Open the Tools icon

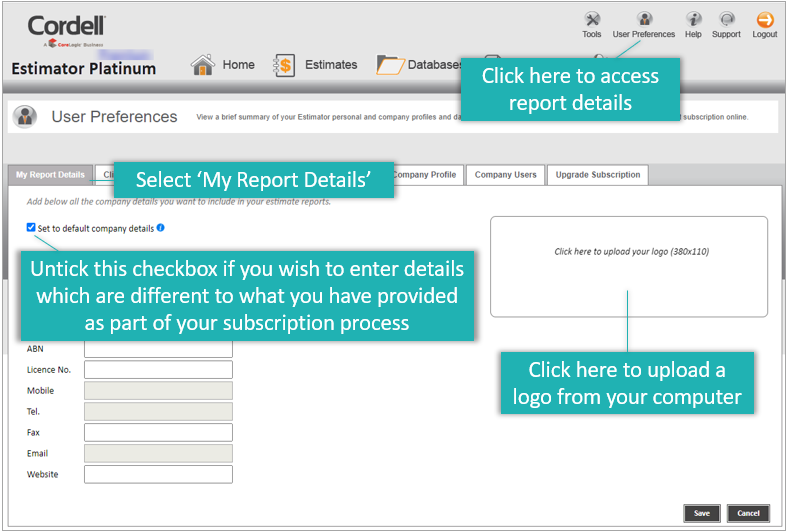click(592, 20)
